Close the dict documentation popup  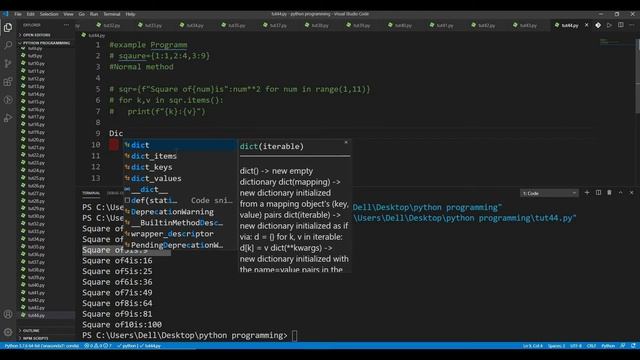(x=346, y=142)
